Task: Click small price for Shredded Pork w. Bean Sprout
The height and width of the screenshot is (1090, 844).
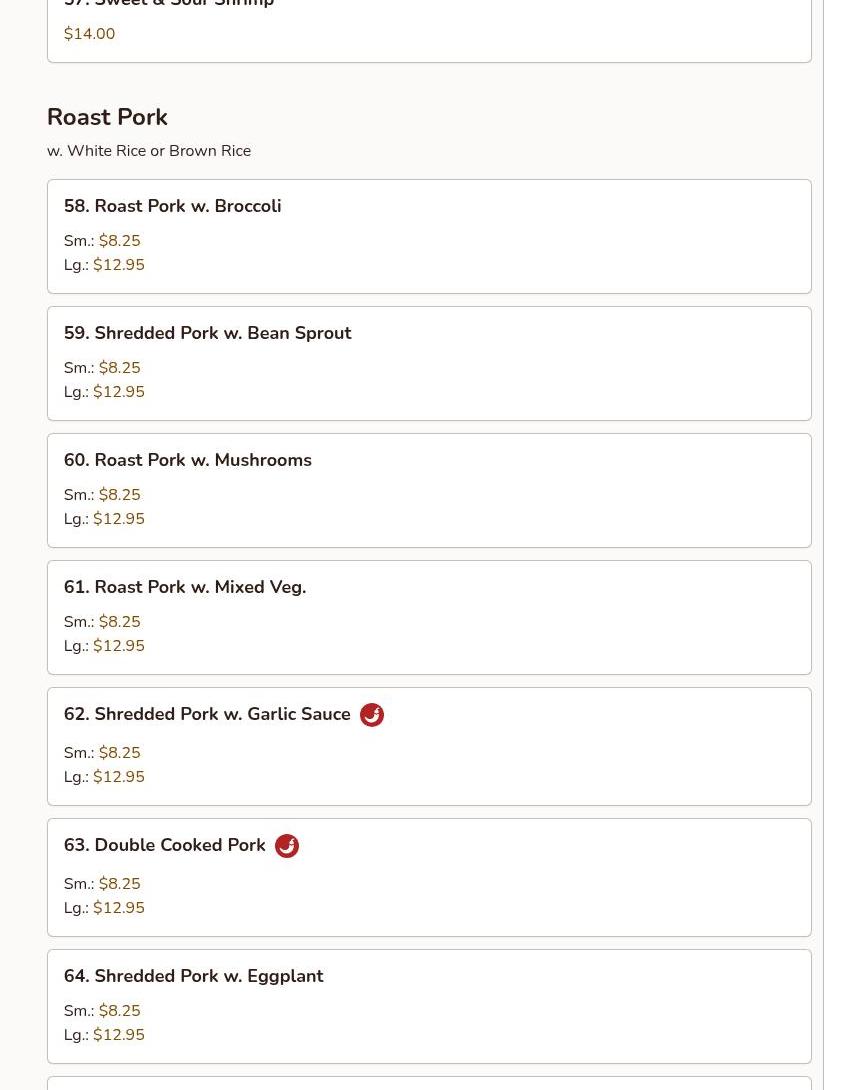Action: pyautogui.click(x=119, y=368)
